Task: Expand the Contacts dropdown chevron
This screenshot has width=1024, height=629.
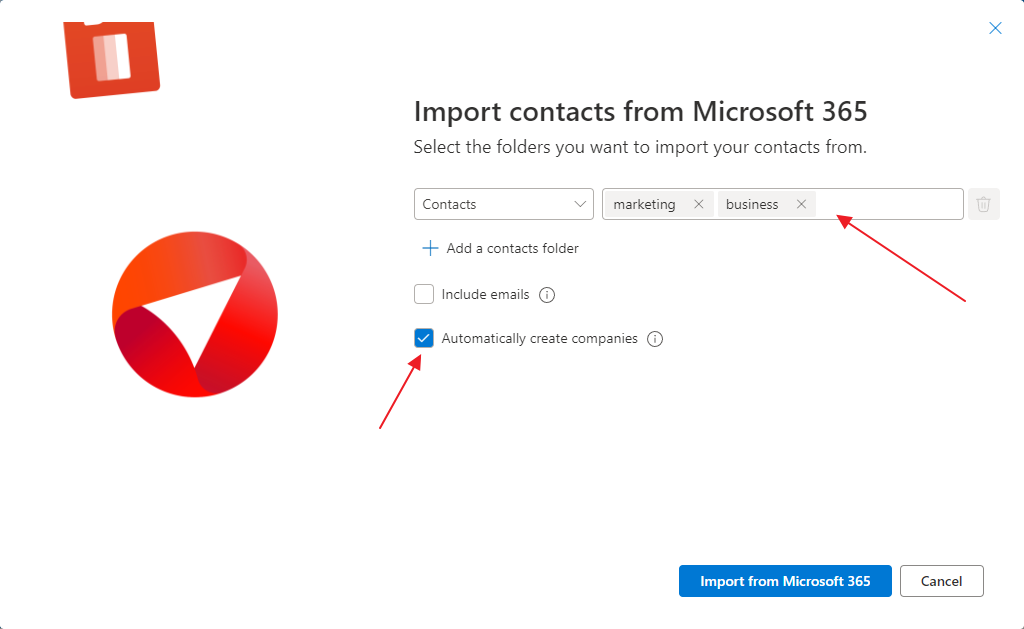Action: (580, 204)
